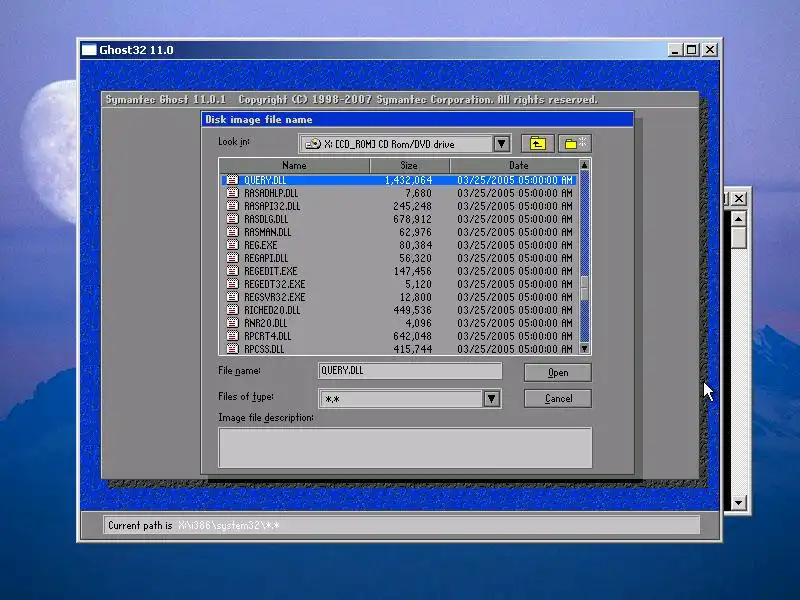Click the 1,432,064 size value
The image size is (800, 600).
[408, 180]
